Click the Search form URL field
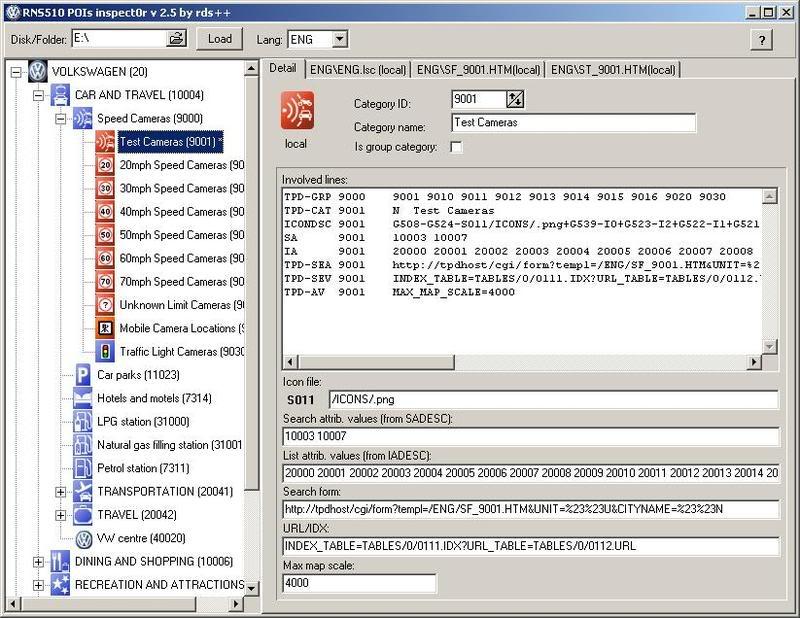Viewport: 800px width, 618px height. (x=531, y=509)
